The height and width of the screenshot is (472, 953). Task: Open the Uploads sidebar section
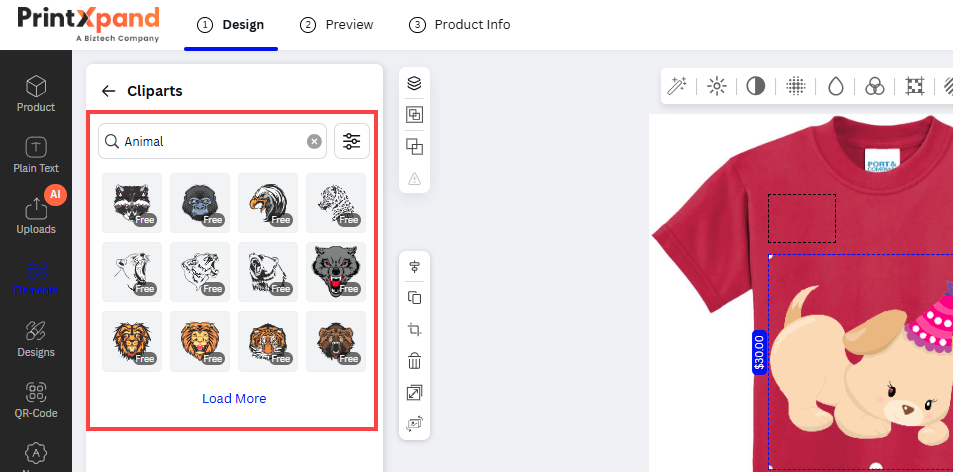point(36,215)
